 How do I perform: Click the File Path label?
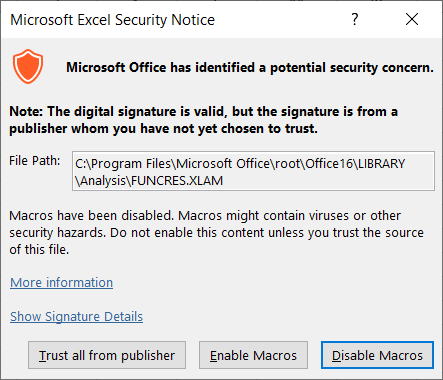coord(35,161)
